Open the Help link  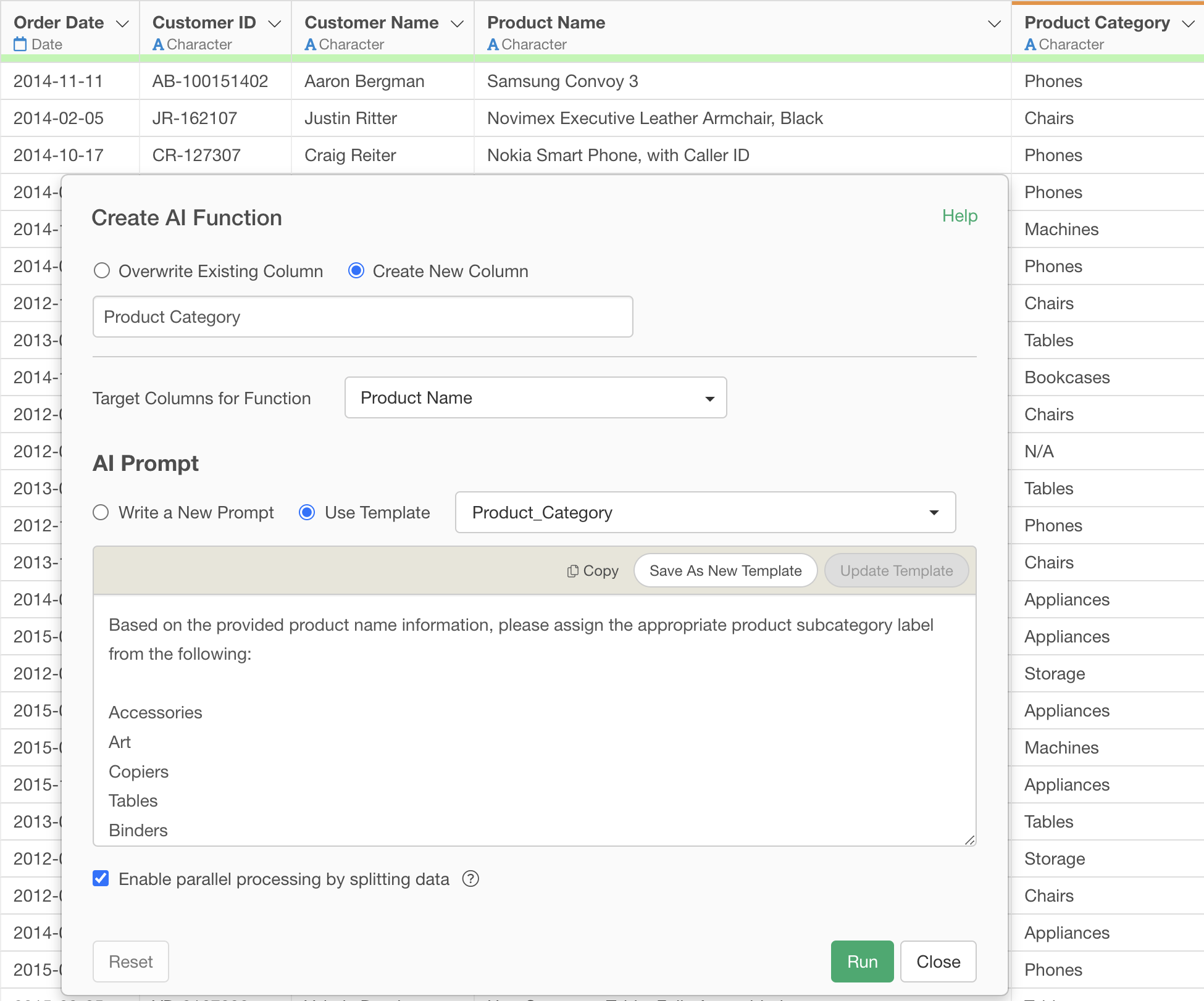point(959,216)
